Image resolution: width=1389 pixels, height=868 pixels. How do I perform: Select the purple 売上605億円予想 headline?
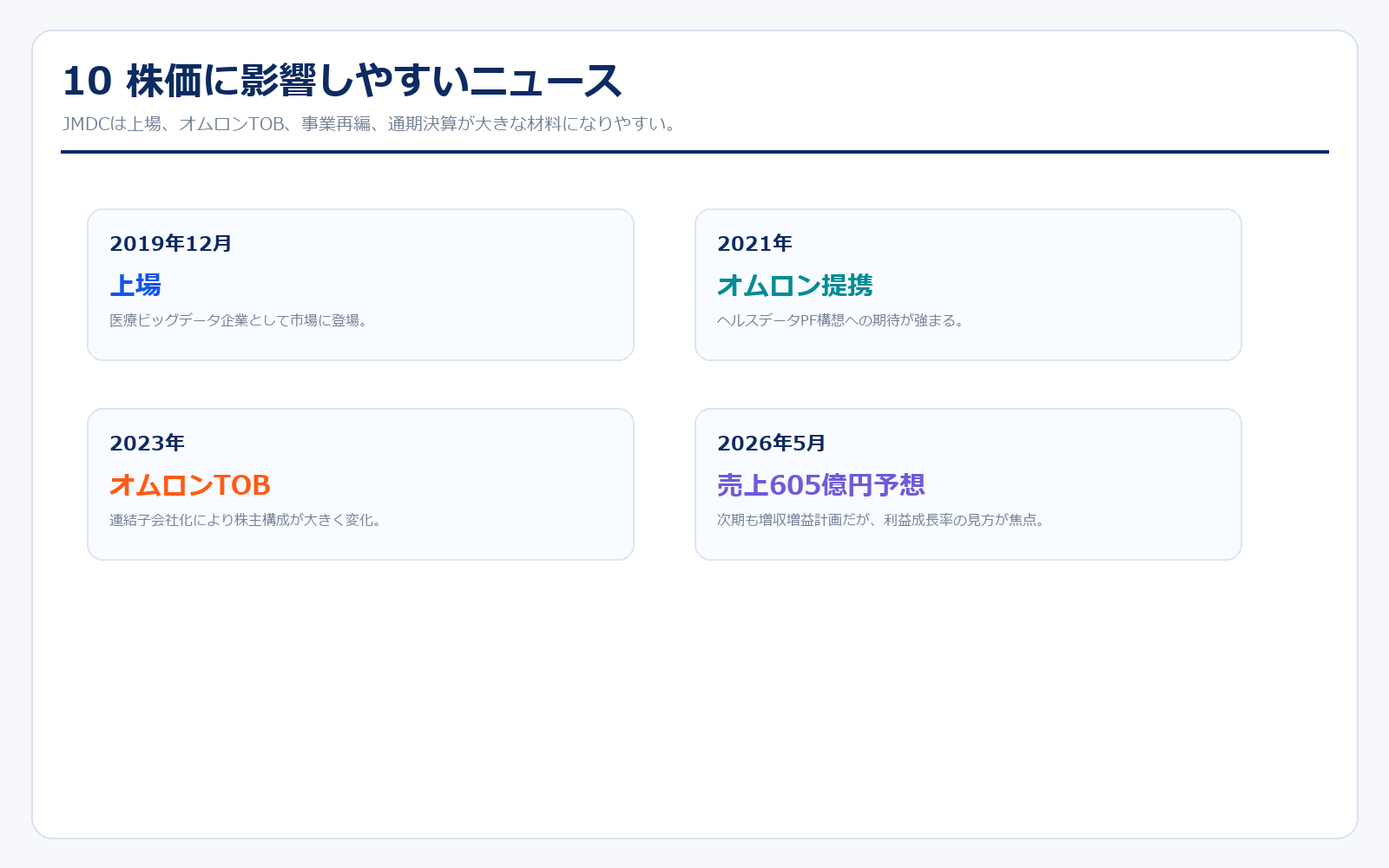[x=821, y=484]
